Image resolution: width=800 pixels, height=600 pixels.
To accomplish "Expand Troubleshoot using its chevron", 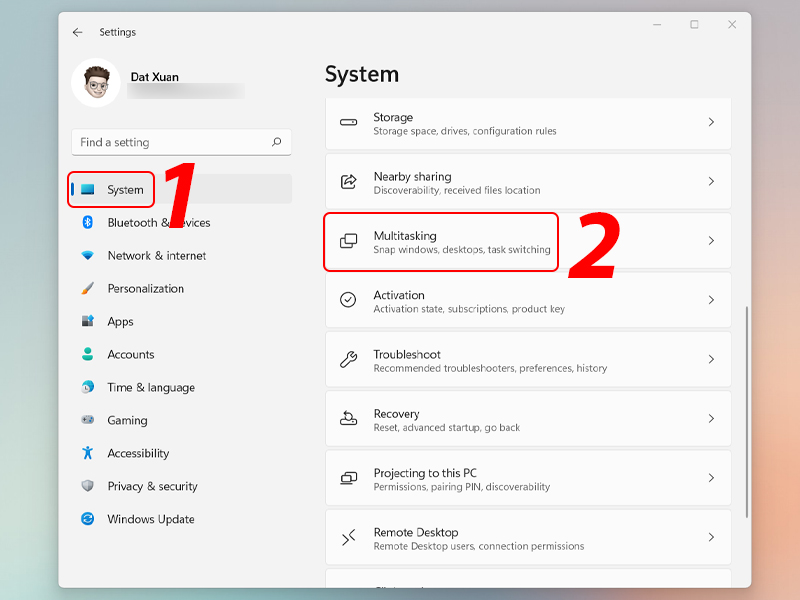I will pyautogui.click(x=711, y=359).
